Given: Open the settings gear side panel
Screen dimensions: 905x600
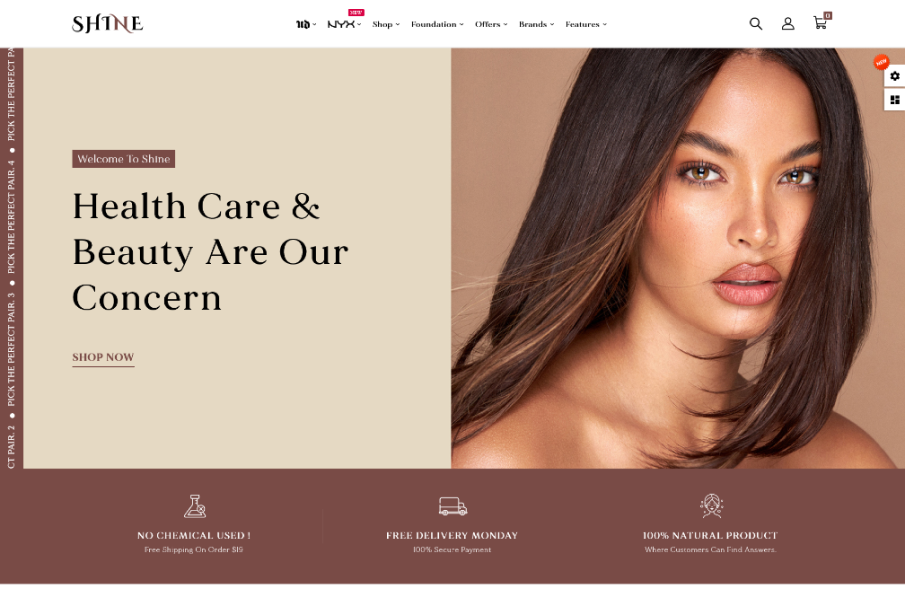Looking at the screenshot, I should (895, 76).
